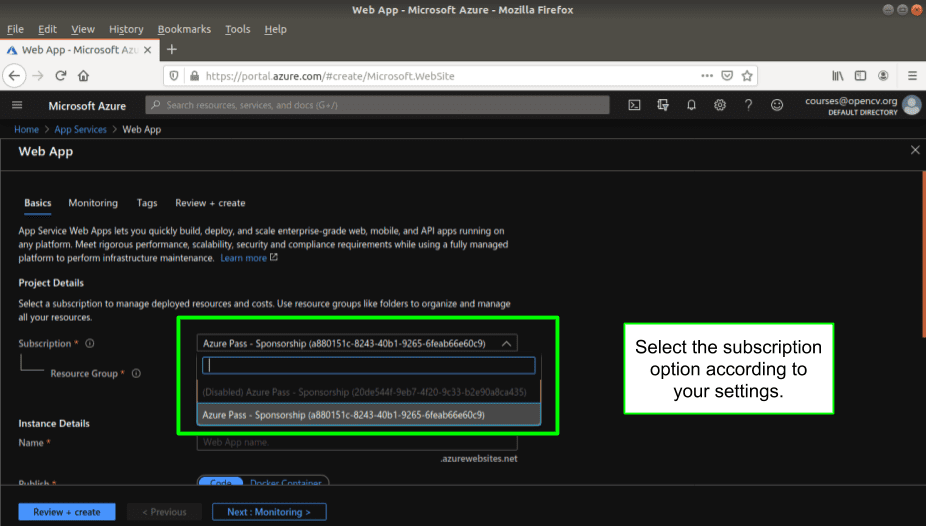Viewport: 927px width, 526px height.
Task: Open the Directory and subscription filter icon
Action: click(663, 105)
